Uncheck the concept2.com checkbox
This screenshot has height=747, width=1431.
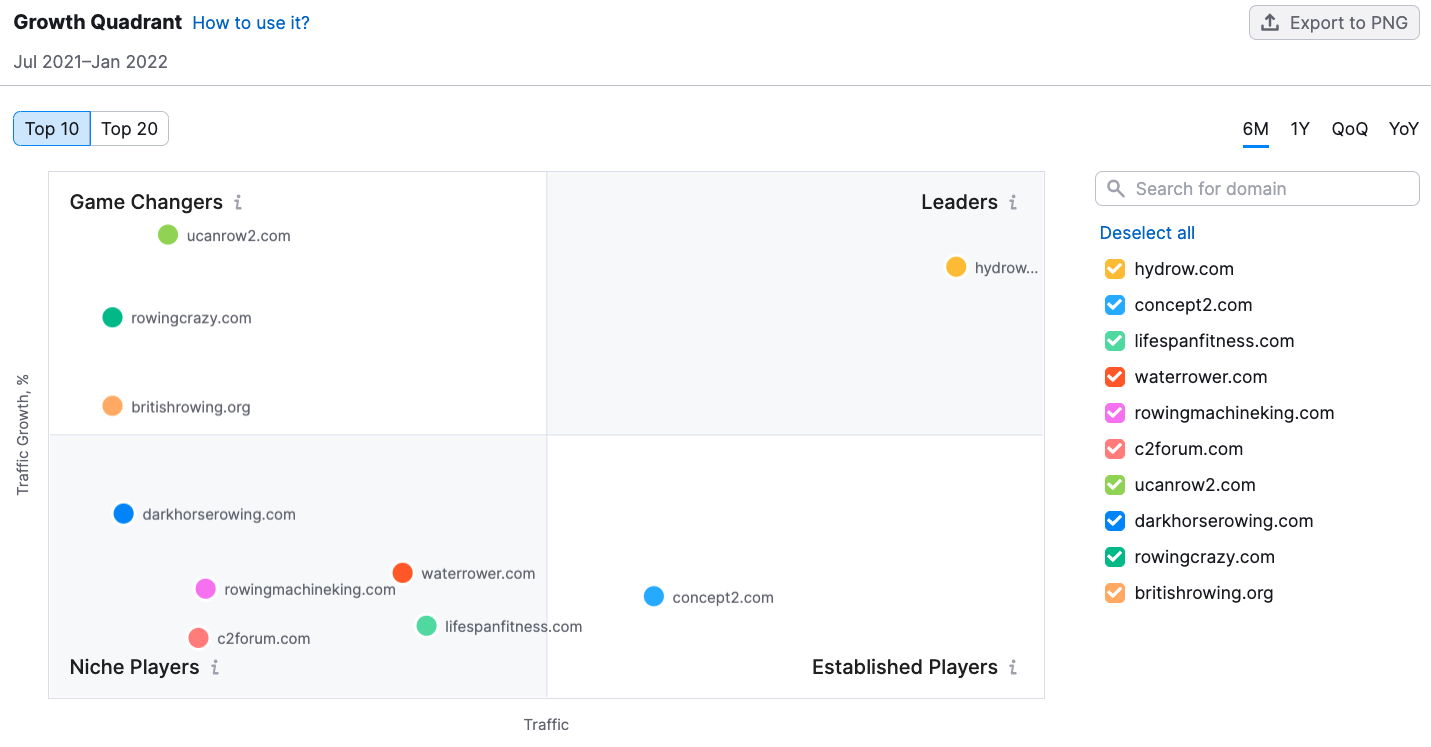pos(1115,305)
